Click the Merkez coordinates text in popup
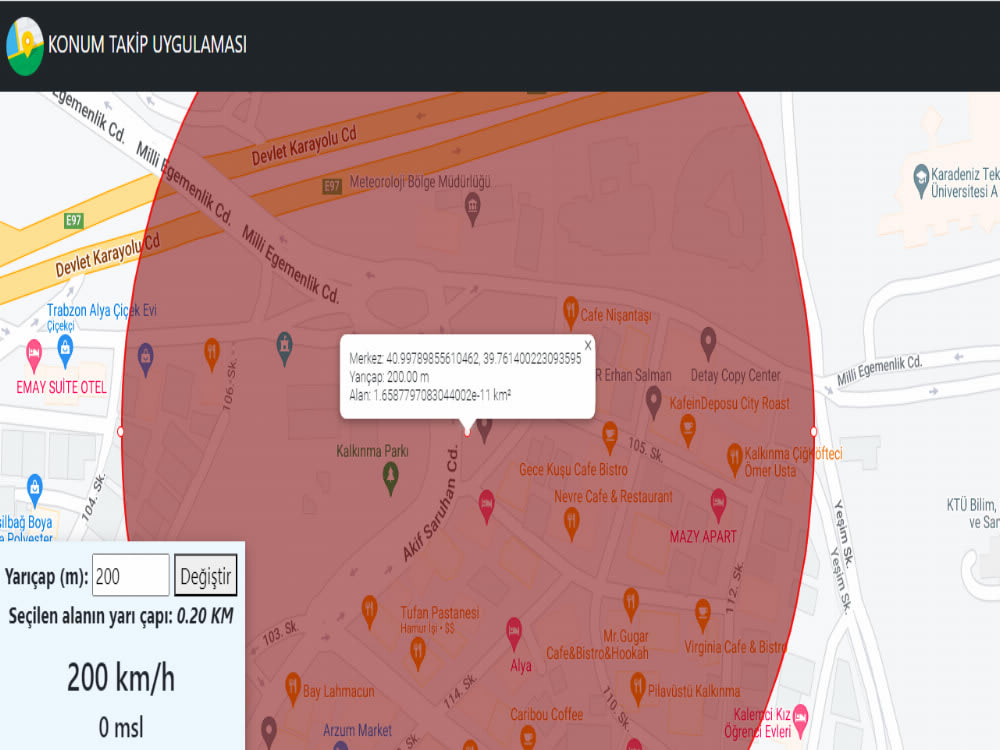 pyautogui.click(x=465, y=358)
